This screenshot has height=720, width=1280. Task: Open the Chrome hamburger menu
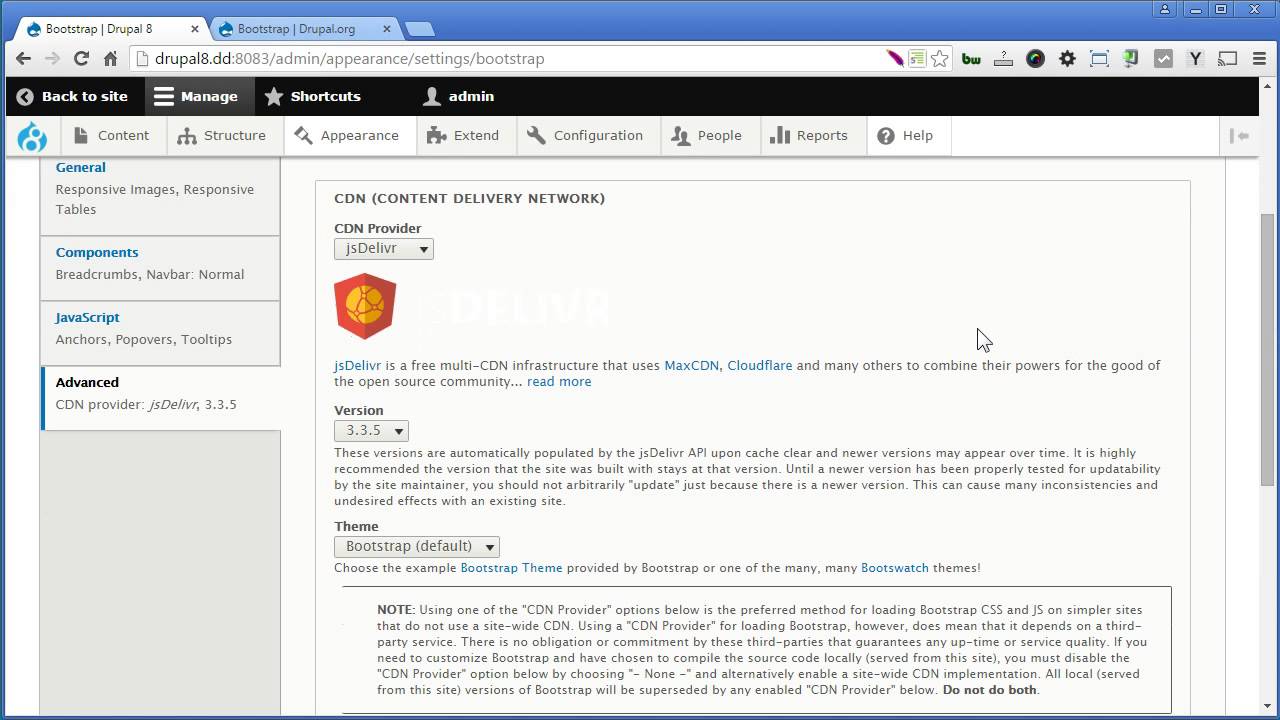1259,59
